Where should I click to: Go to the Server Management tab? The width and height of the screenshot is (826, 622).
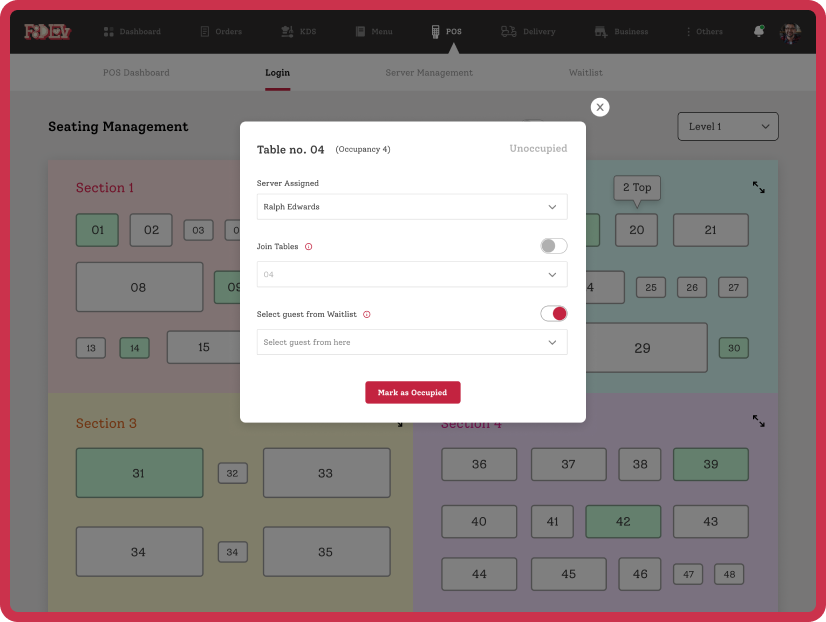429,73
